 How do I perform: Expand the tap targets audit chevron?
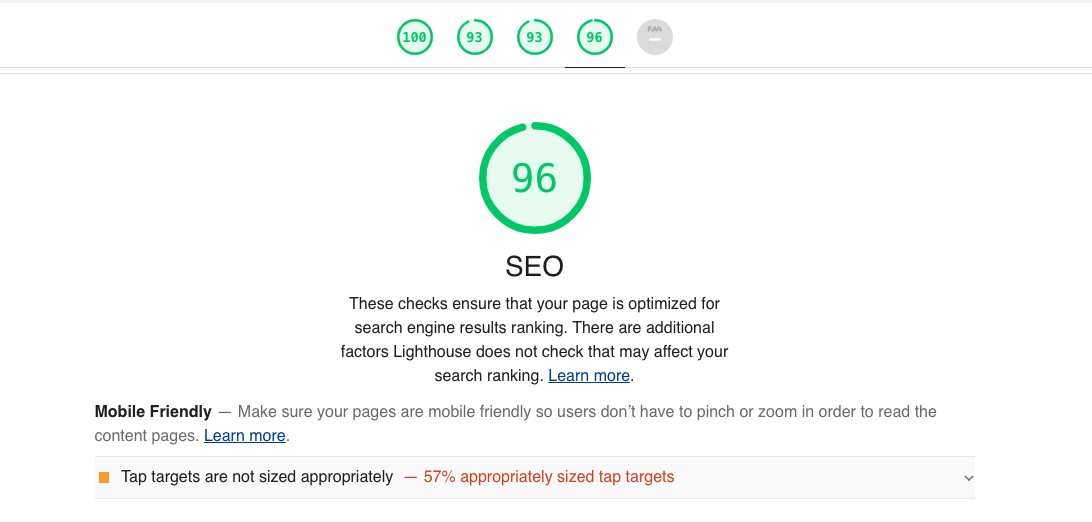point(967,478)
